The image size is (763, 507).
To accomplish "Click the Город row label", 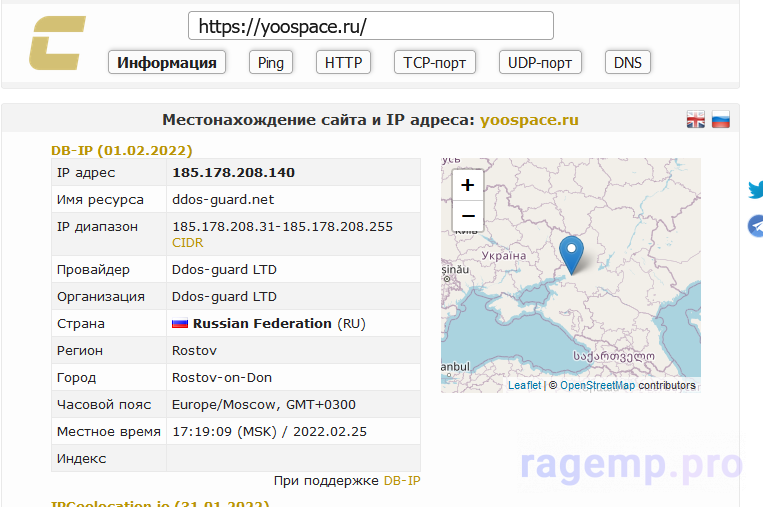I will point(76,378).
